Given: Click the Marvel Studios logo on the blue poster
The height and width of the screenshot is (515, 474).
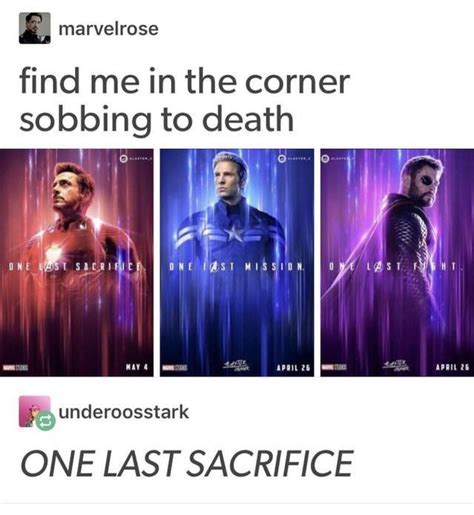Looking at the screenshot, I should pos(175,368).
